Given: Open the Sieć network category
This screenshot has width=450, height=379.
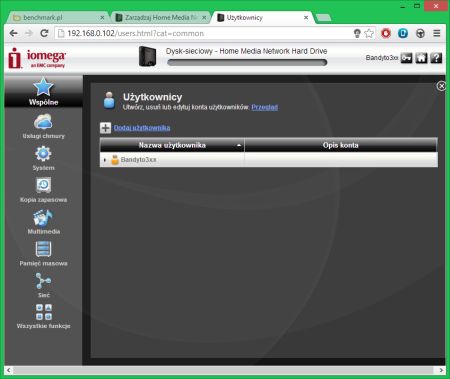Looking at the screenshot, I should point(43,285).
